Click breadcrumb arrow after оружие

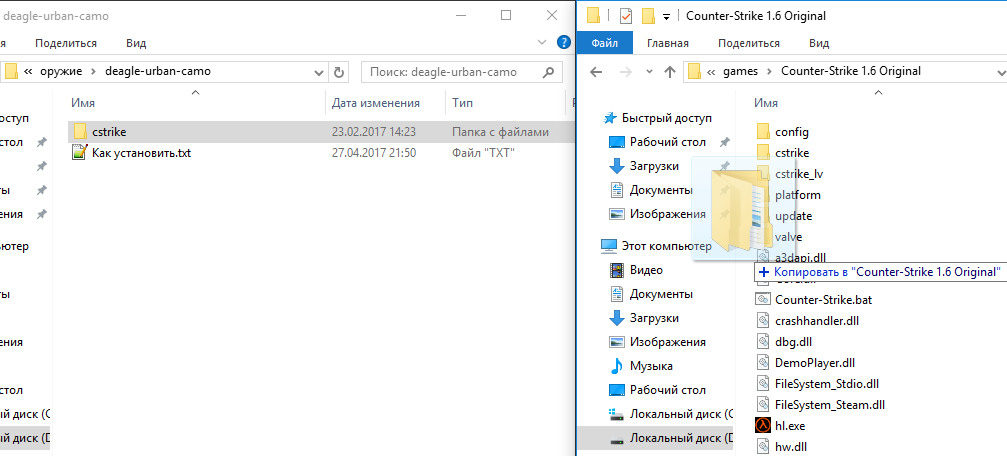click(92, 72)
